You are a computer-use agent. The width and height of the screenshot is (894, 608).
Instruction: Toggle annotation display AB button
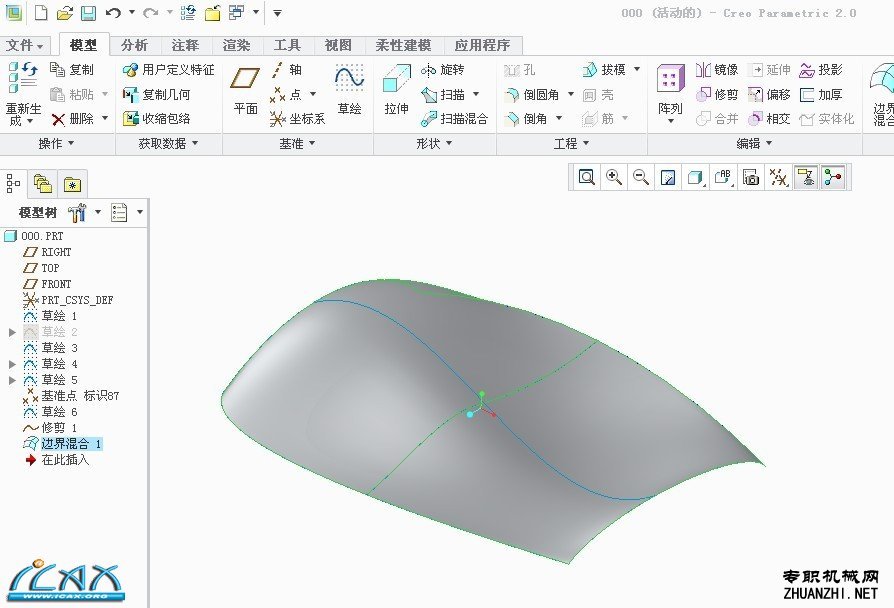[x=724, y=177]
